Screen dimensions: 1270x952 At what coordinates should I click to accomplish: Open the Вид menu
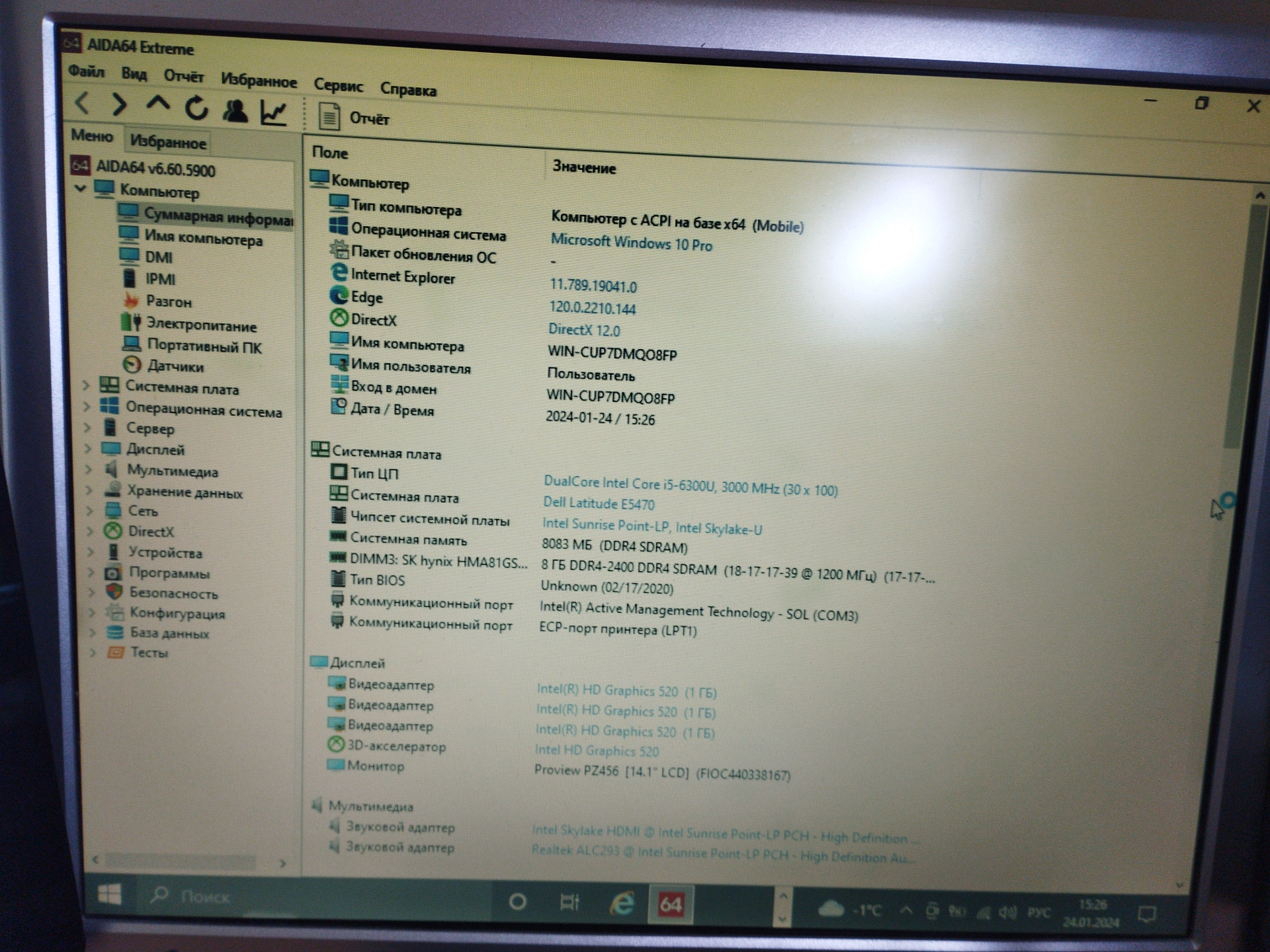coord(134,73)
